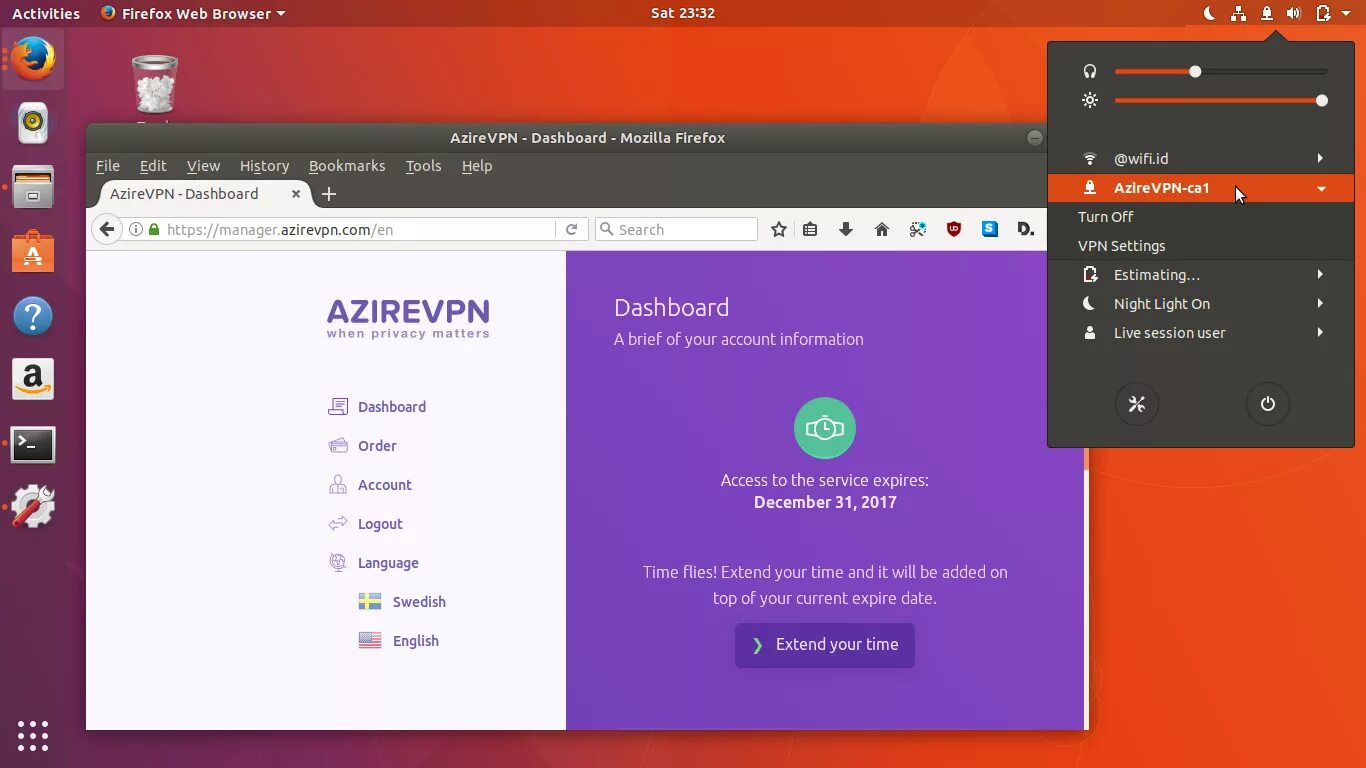Click the URL address bar

[357, 229]
